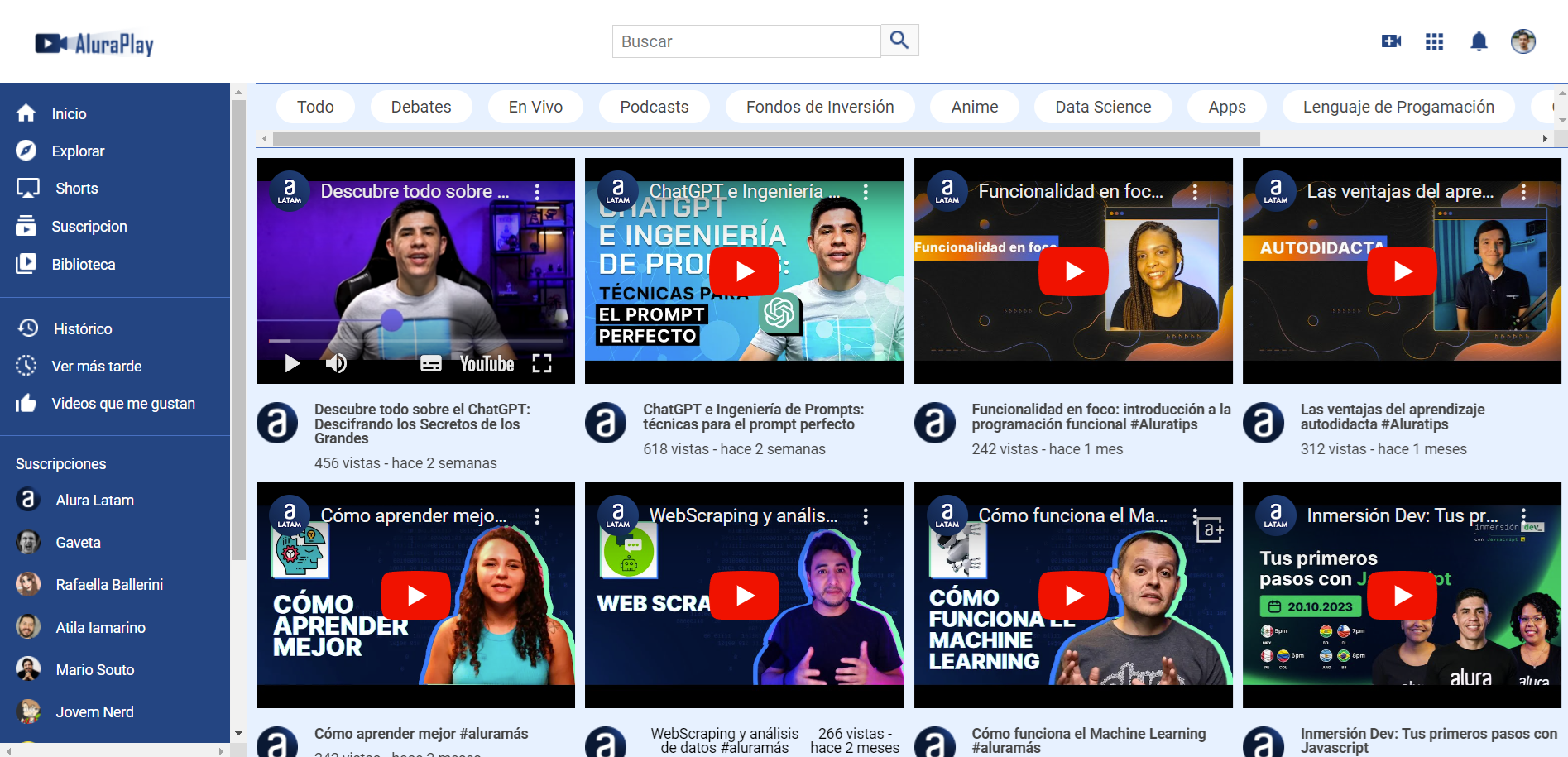The height and width of the screenshot is (757, 1568).
Task: Select the Debates category filter
Action: tap(421, 107)
